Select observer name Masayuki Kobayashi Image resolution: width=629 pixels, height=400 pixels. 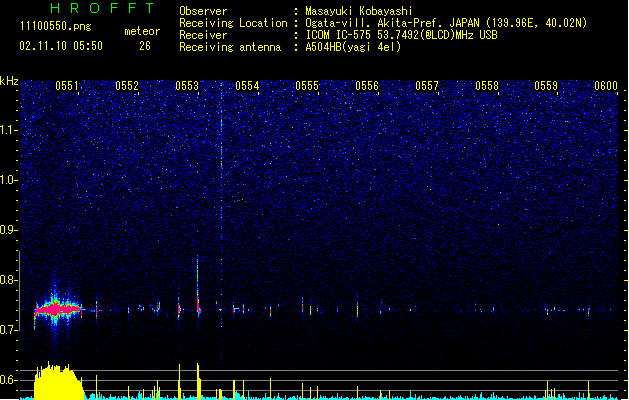[x=359, y=11]
